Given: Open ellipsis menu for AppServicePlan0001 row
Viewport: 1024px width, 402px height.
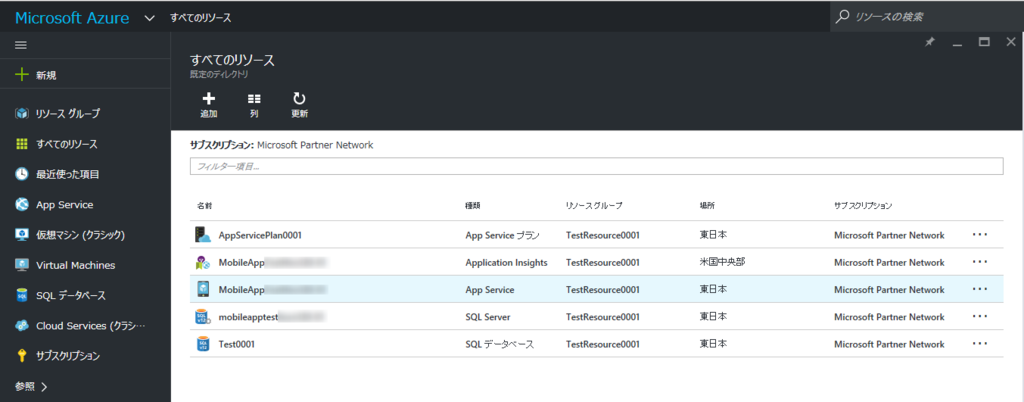Looking at the screenshot, I should (x=980, y=235).
